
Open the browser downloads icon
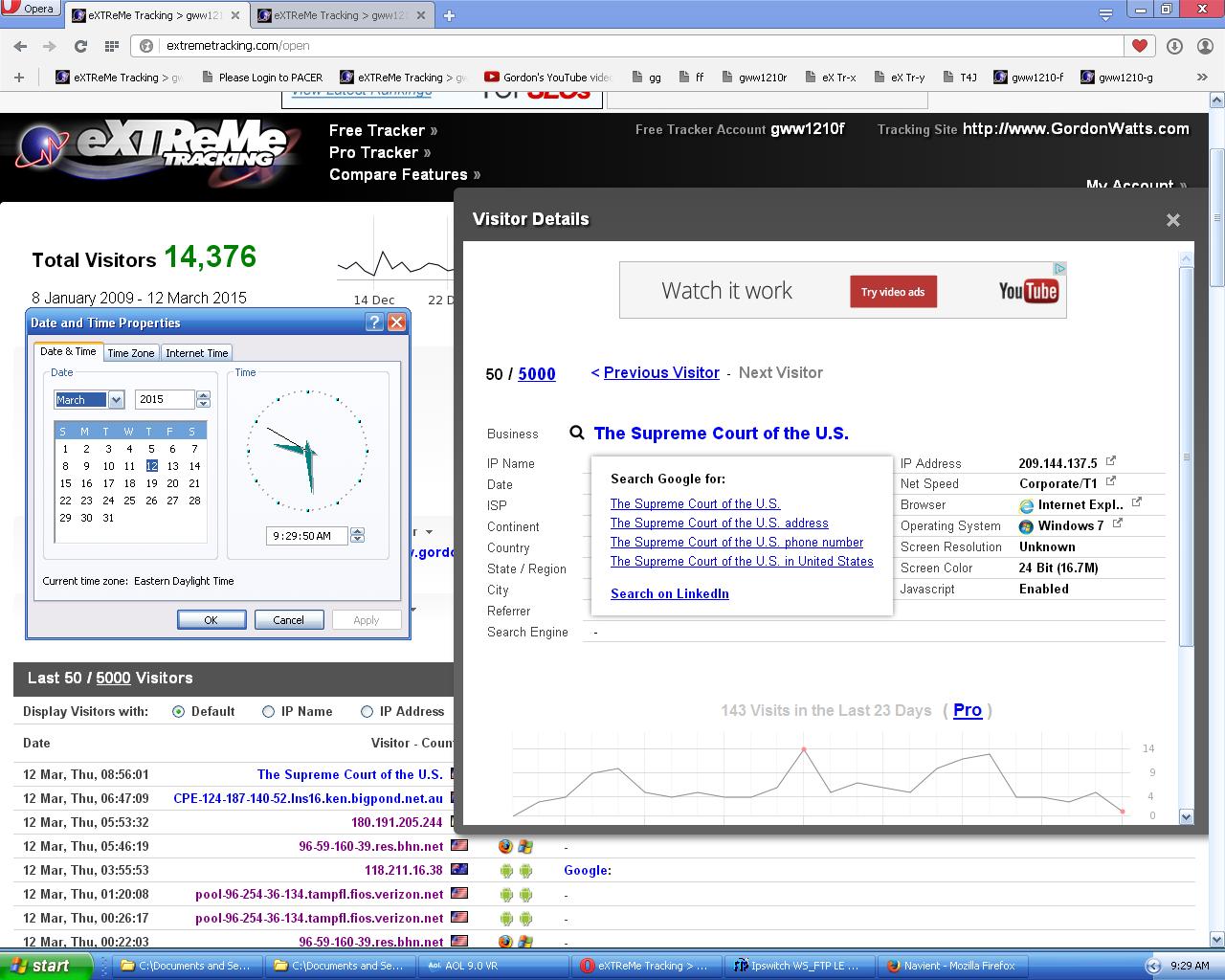[1174, 45]
